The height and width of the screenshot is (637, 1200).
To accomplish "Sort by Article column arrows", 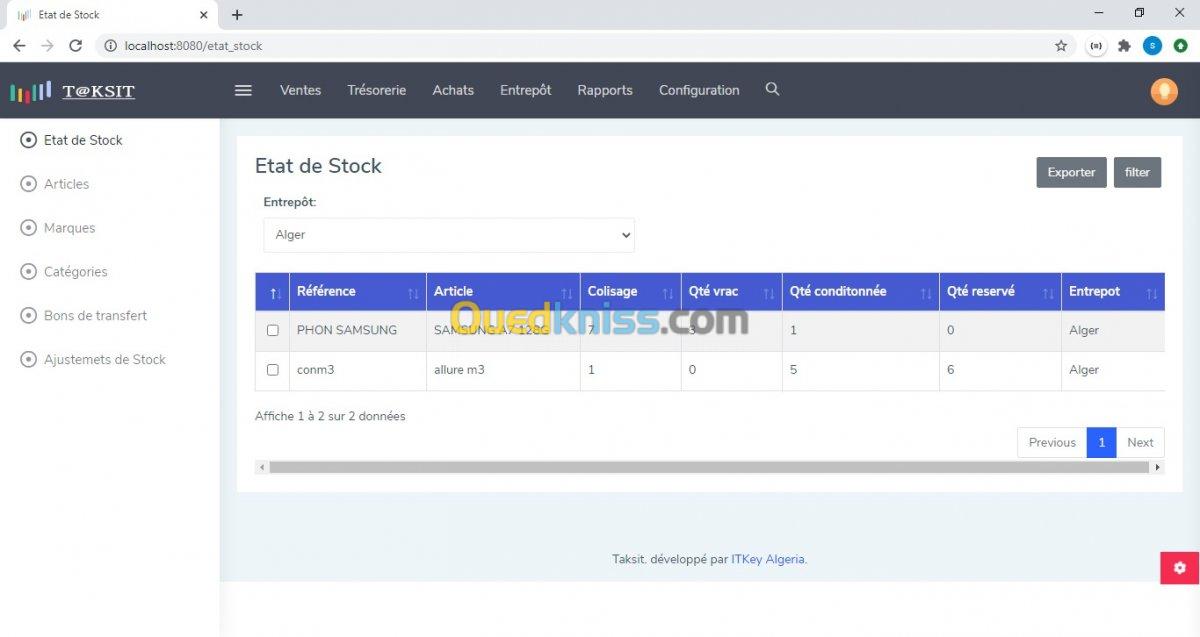I will coord(567,293).
